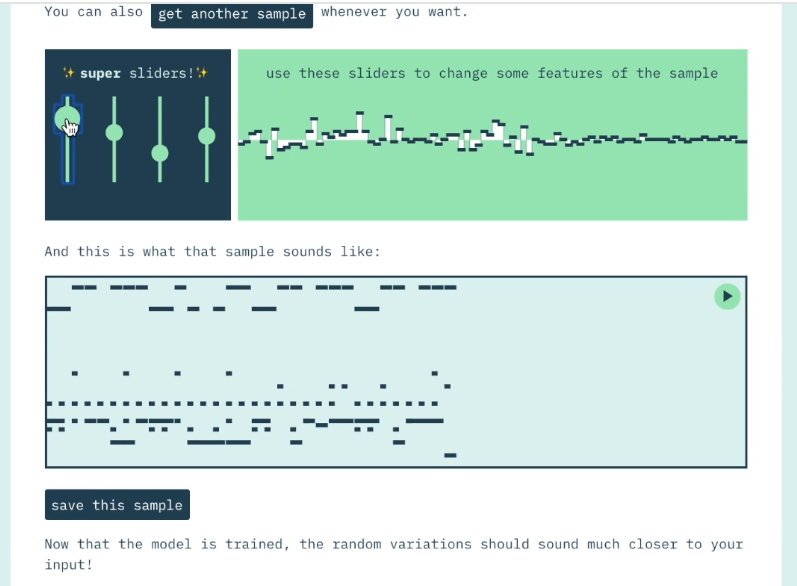Click the highlighted first slider knob
Screen dimensions: 797x586
point(65,121)
